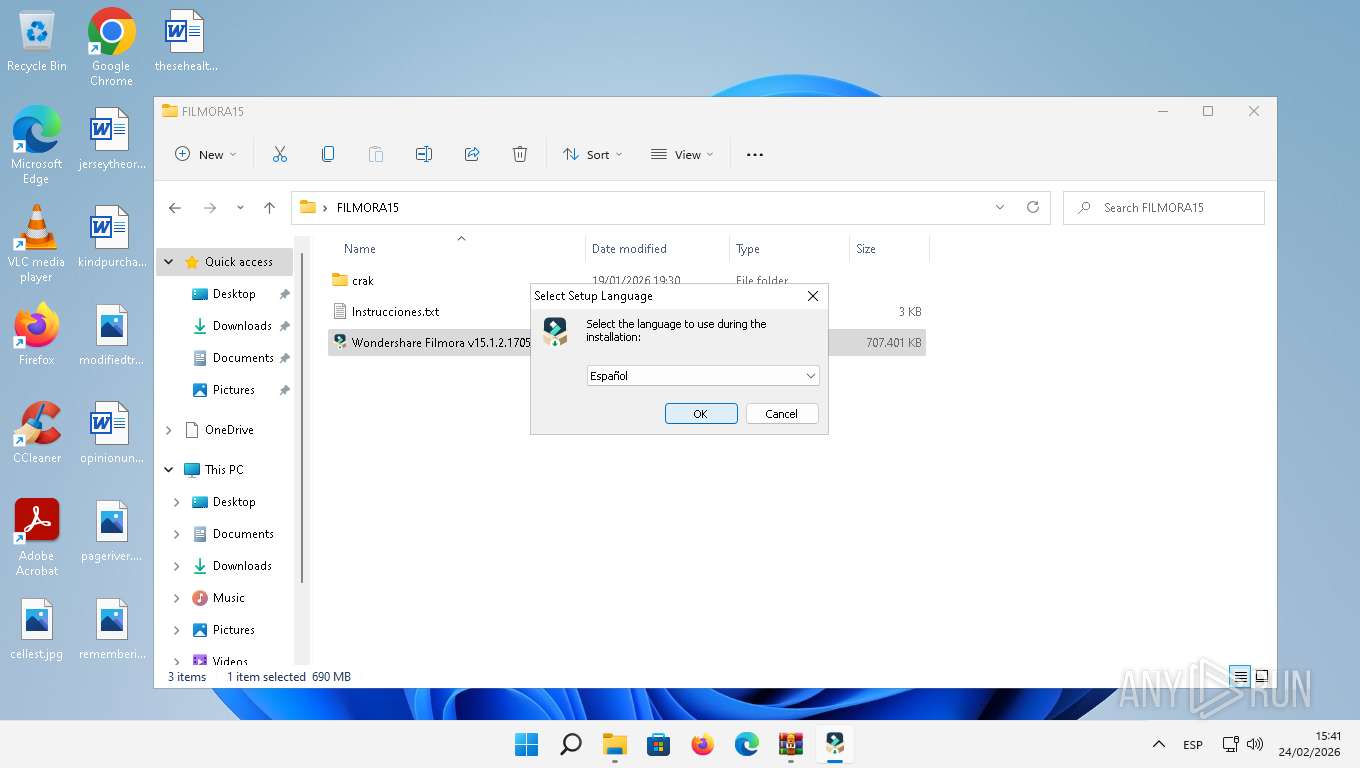
Task: Click the Rename icon in Explorer toolbar
Action: (424, 154)
